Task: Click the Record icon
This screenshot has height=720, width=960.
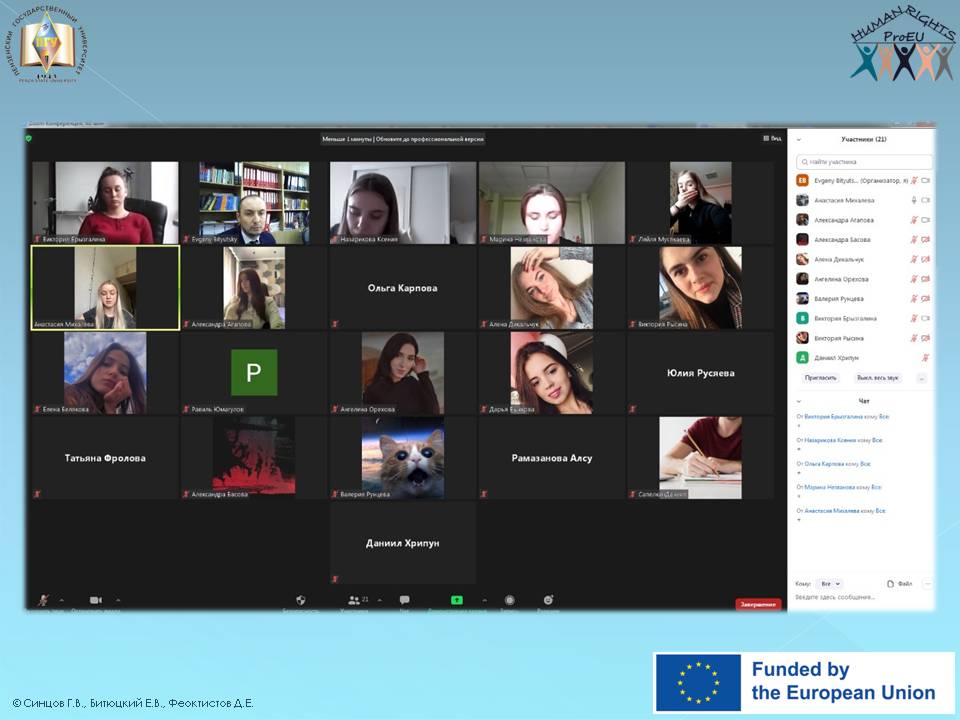Action: click(x=509, y=600)
